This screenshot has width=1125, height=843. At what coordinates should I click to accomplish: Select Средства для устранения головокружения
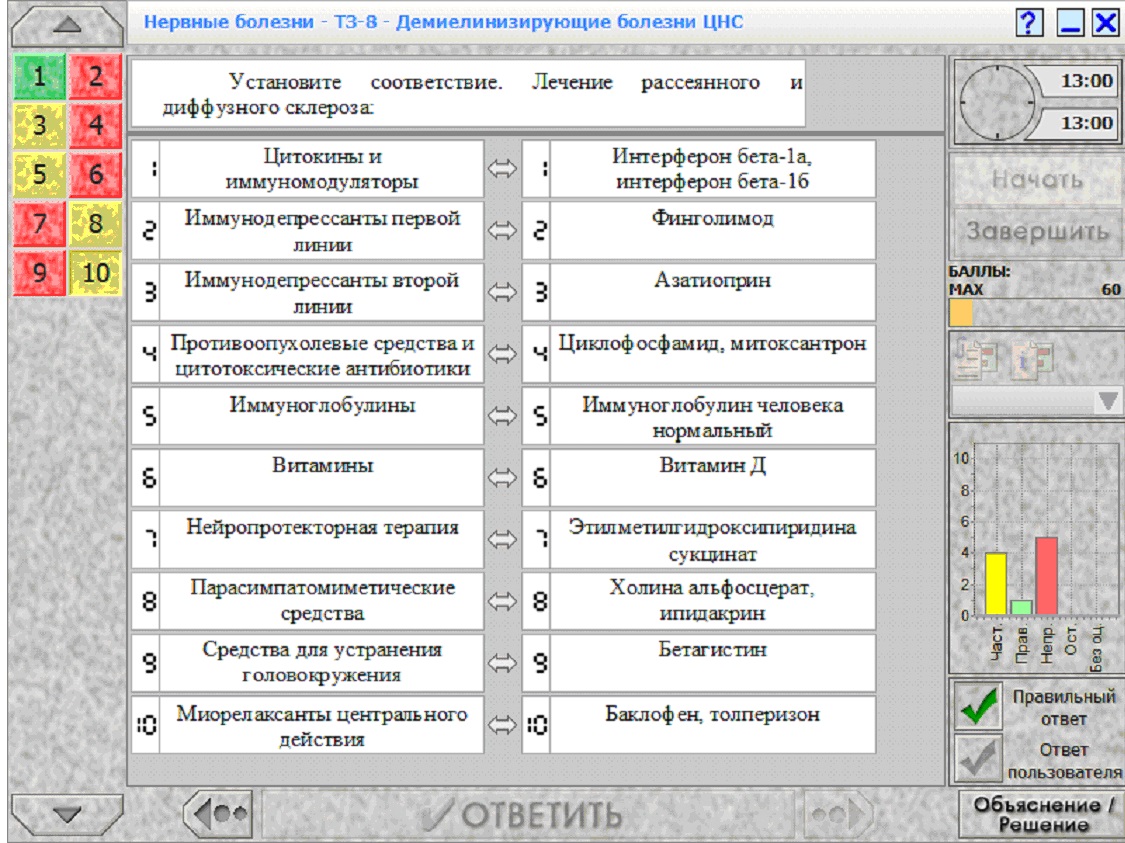coord(321,663)
